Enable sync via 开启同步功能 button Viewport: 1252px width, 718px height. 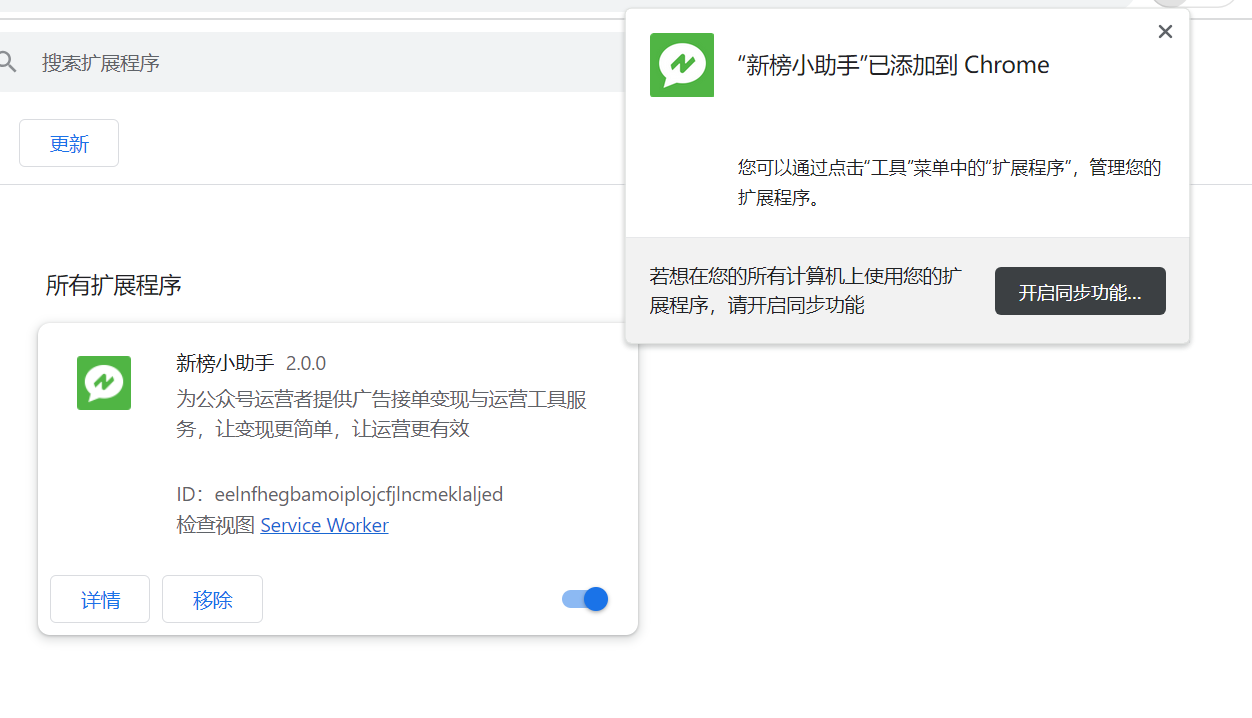coord(1080,291)
